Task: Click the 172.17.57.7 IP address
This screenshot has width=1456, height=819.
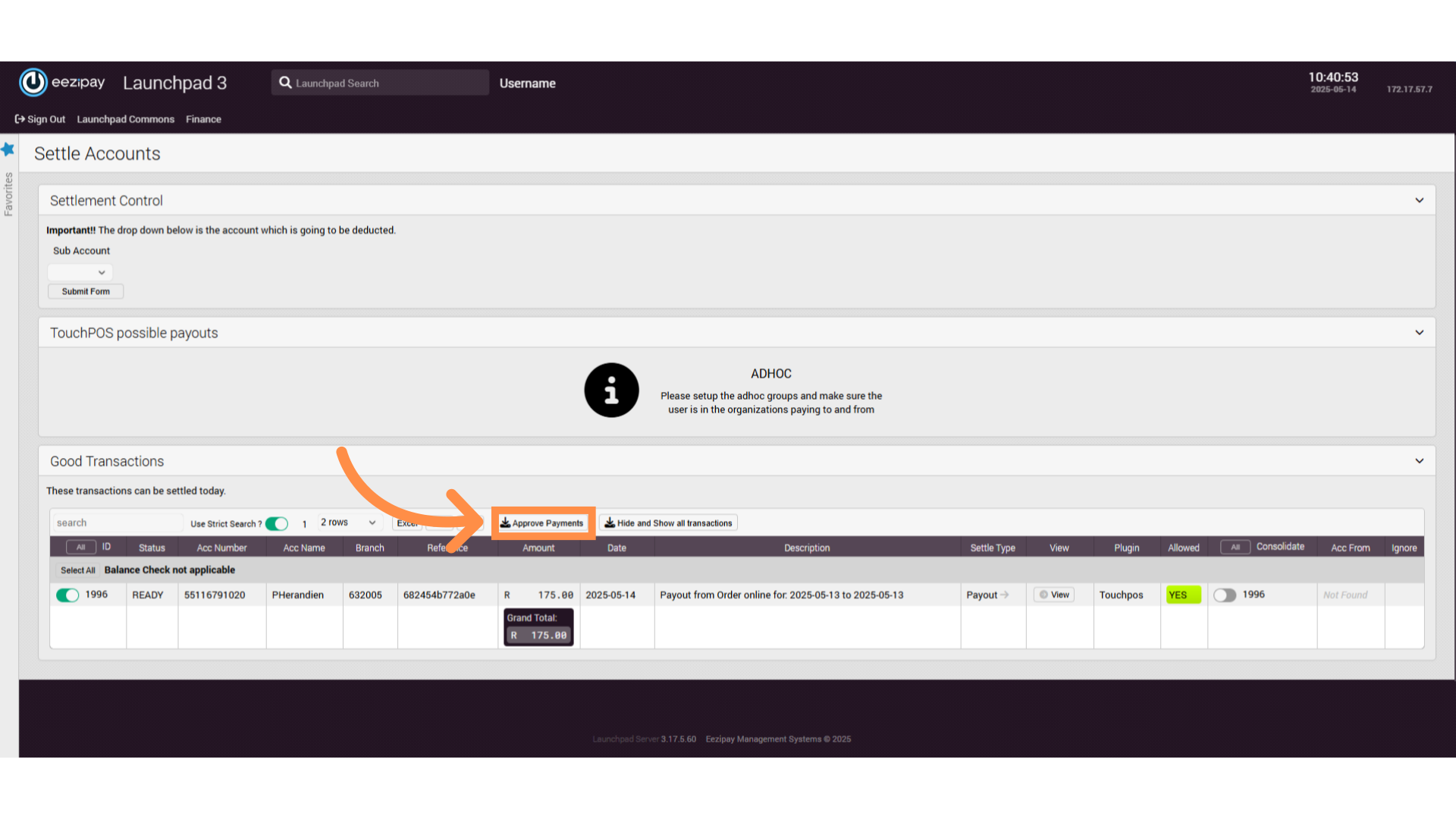Action: 1410,89
